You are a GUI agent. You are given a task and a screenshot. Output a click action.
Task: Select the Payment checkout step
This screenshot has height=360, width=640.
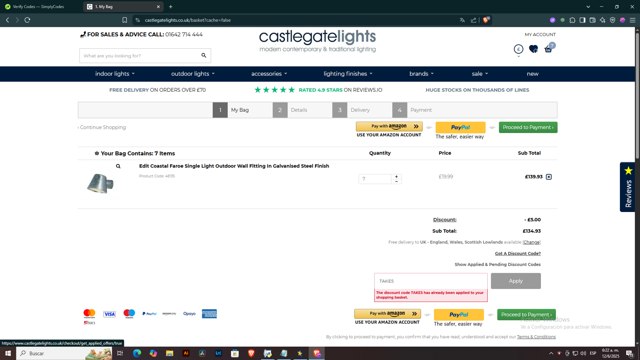coord(412,110)
